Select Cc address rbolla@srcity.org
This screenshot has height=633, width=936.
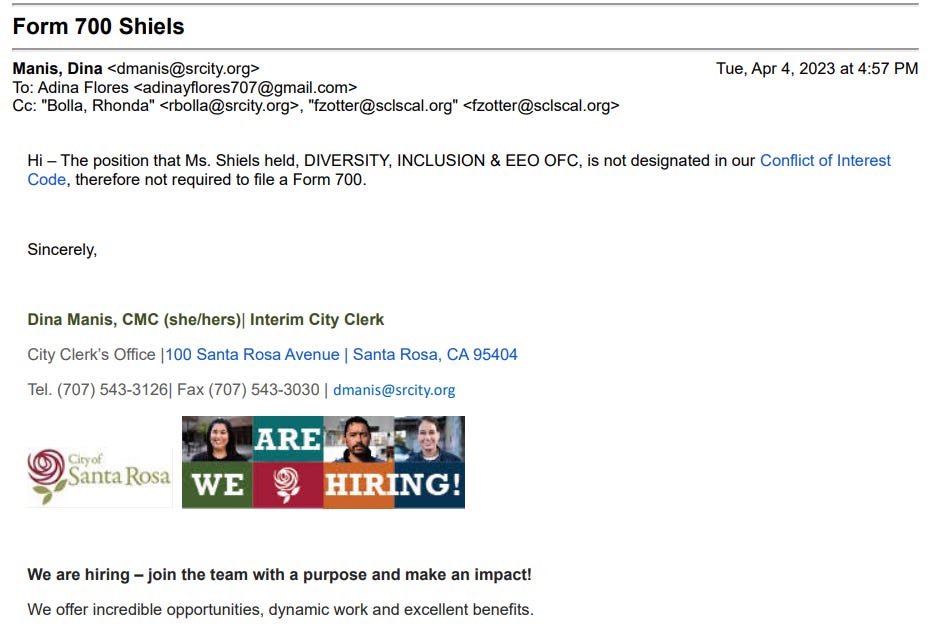coord(229,106)
